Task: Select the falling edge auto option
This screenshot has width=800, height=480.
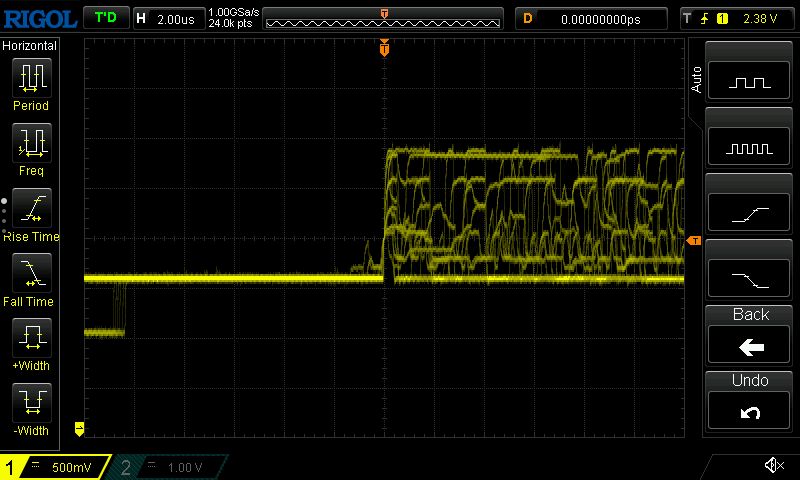Action: 750,277
